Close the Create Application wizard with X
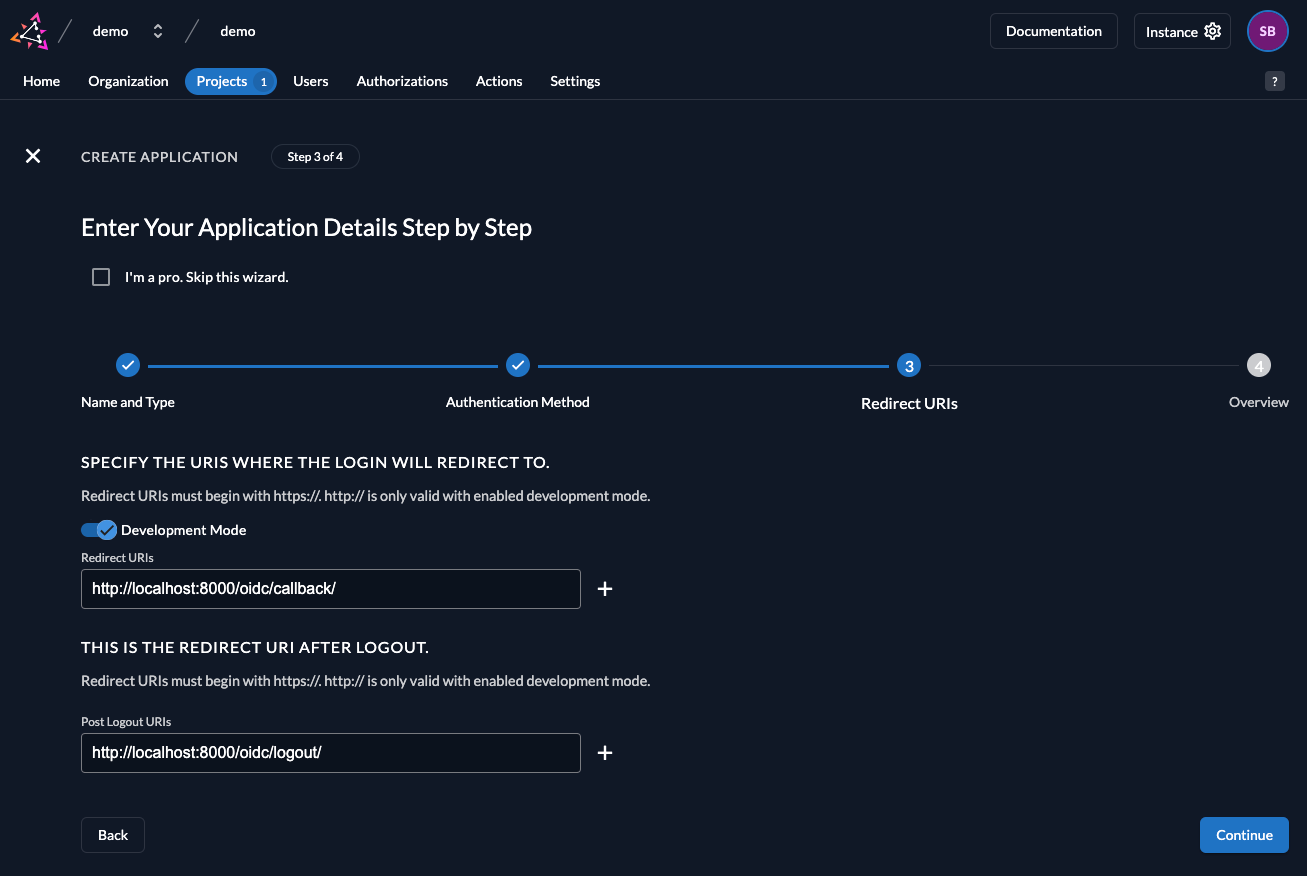The width and height of the screenshot is (1307, 876). click(x=33, y=156)
